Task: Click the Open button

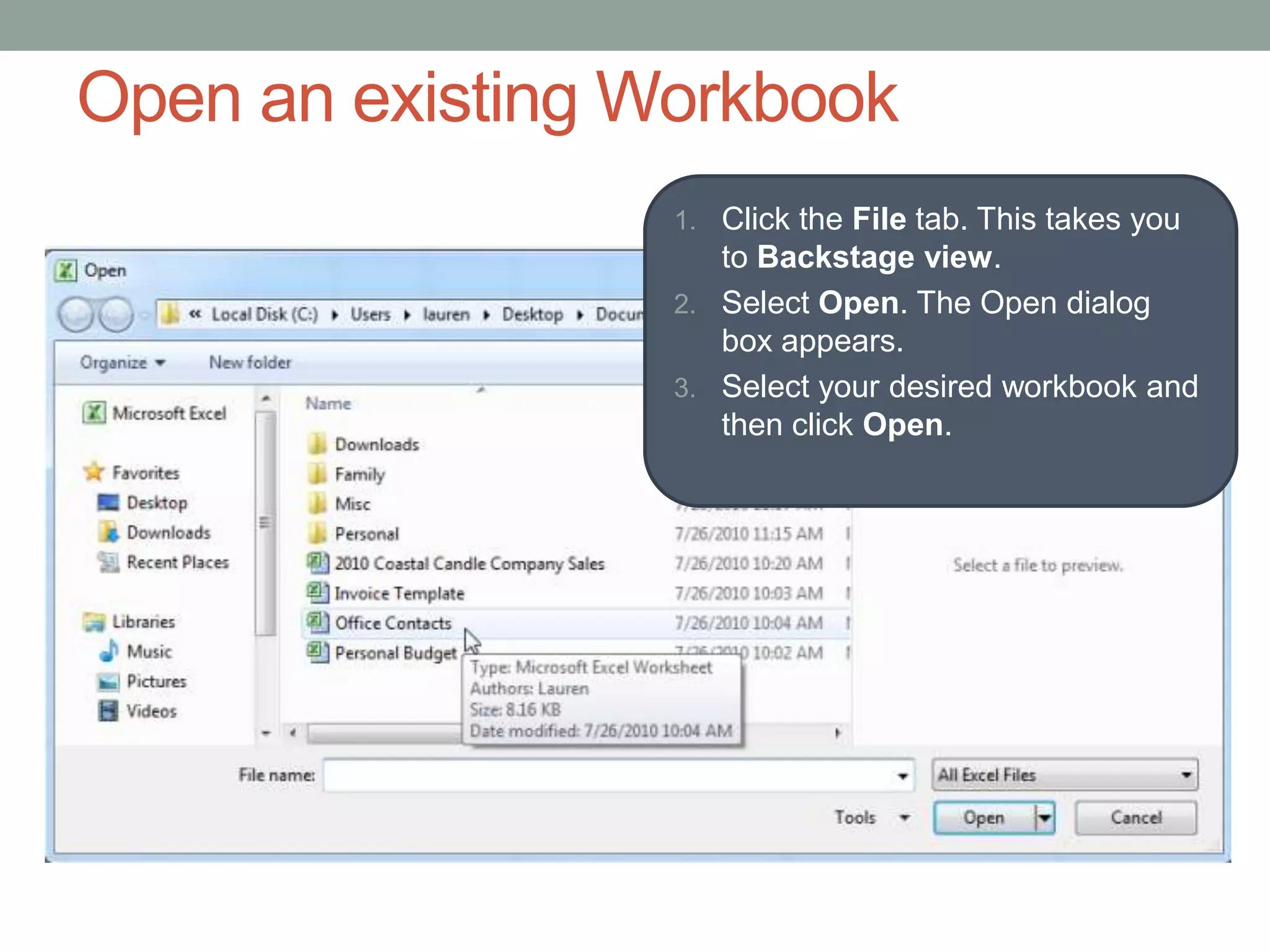Action: coord(984,818)
